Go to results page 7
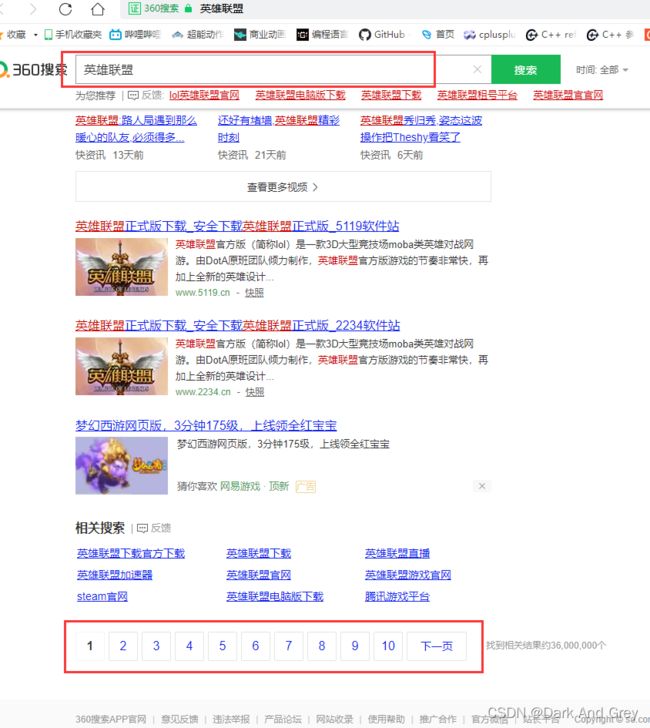650x728 pixels. [x=288, y=646]
